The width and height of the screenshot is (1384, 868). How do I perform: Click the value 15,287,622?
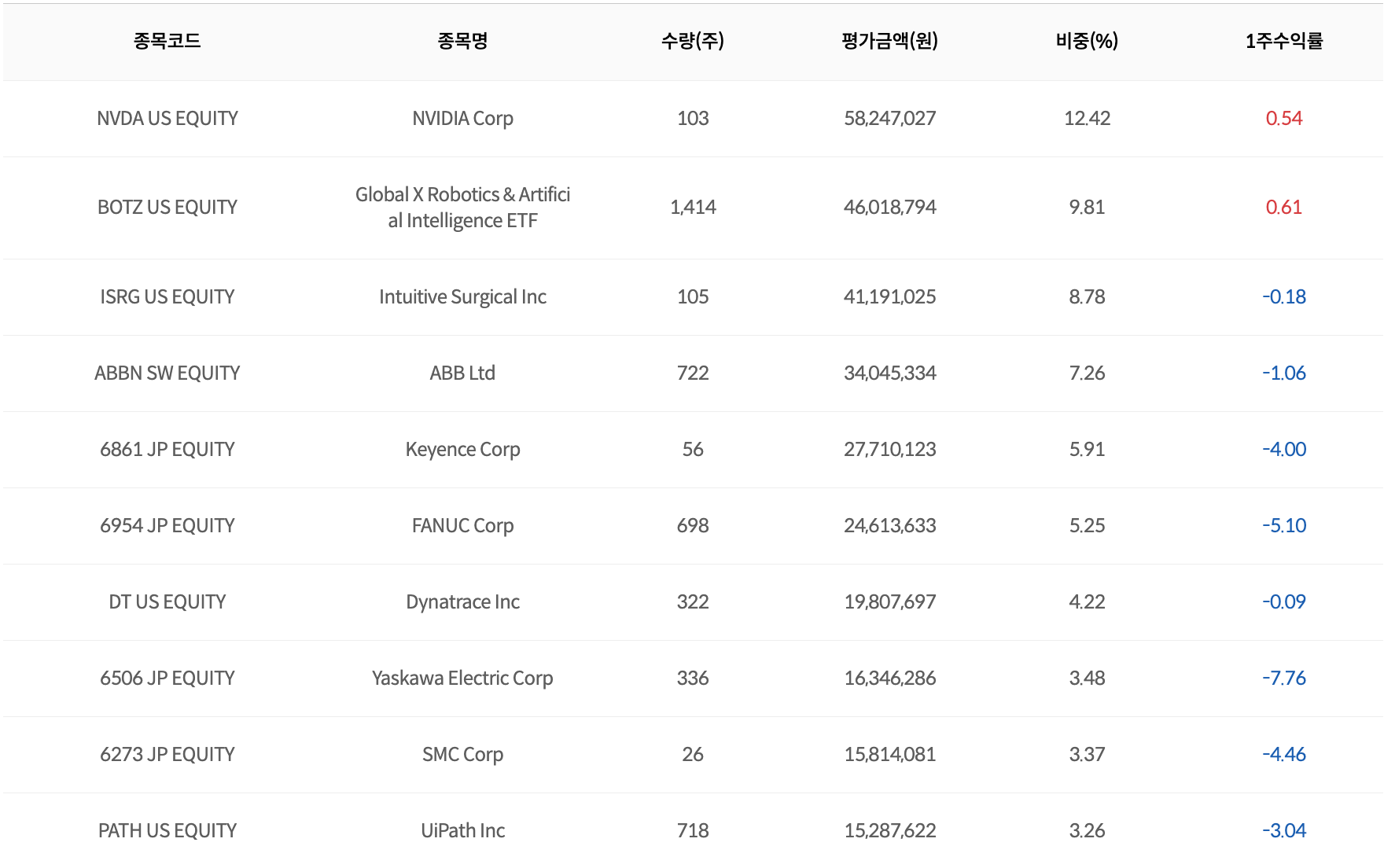pos(889,830)
